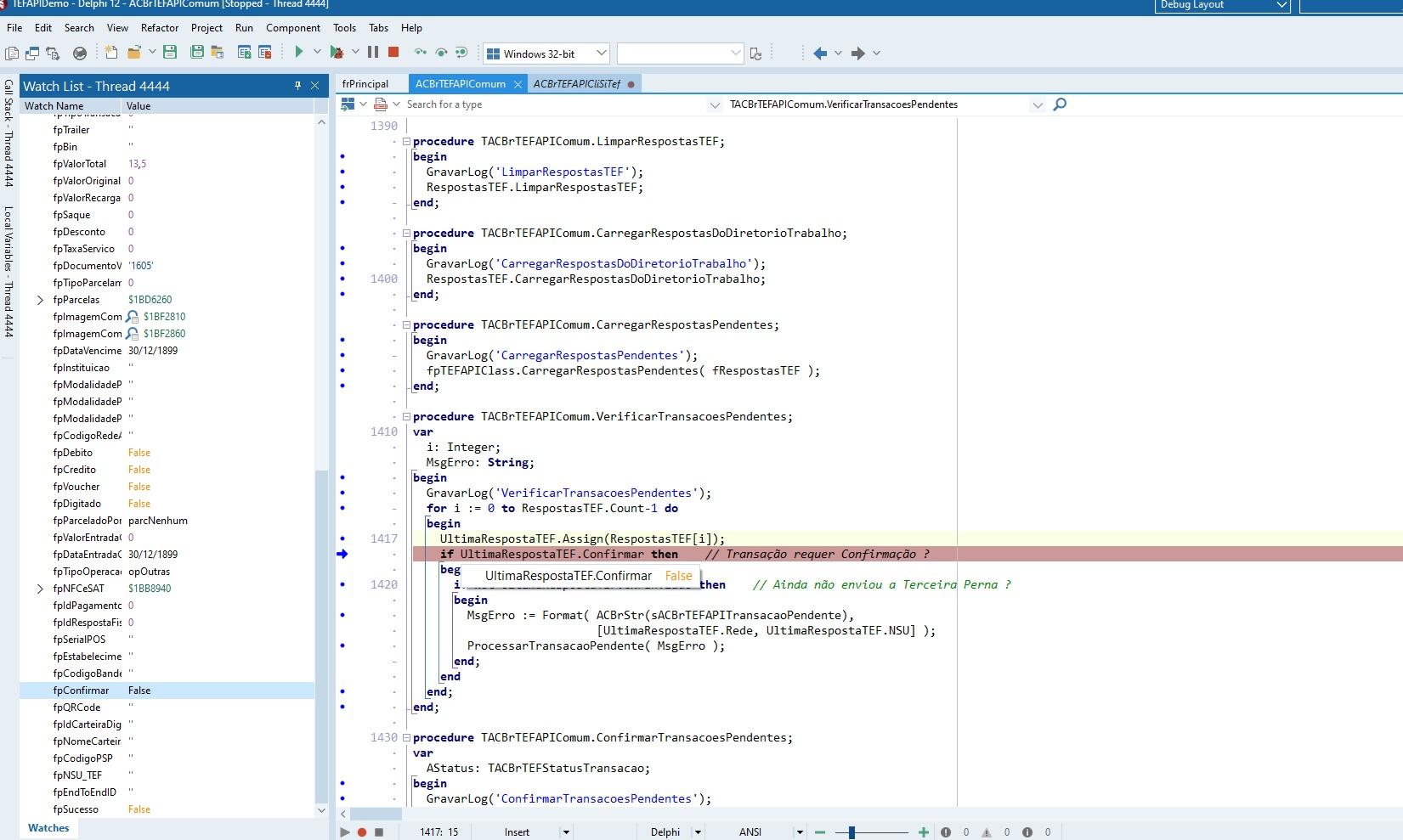Click the green Run button in toolbar
Viewport: 1403px width, 840px height.
(x=298, y=53)
